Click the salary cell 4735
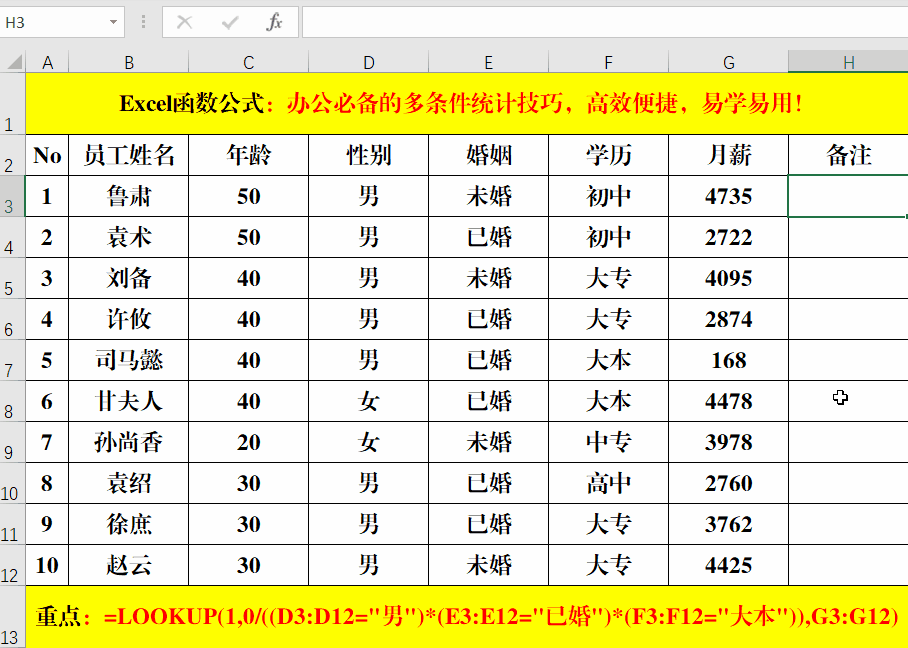 728,196
